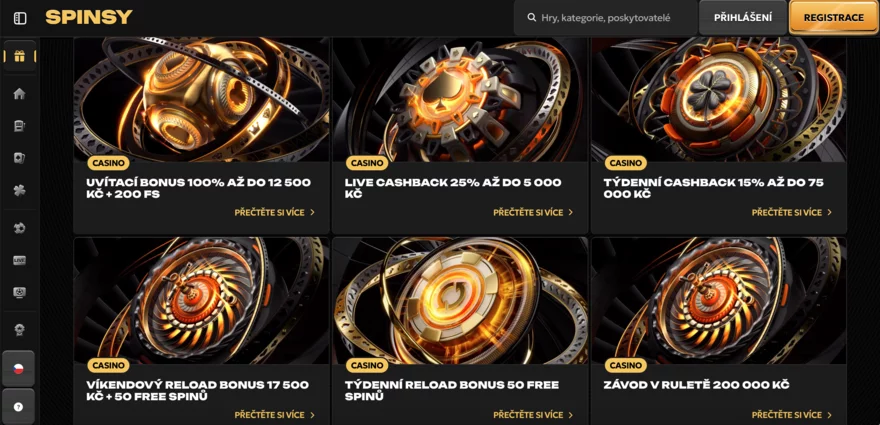Screen dimensions: 880x425
Task: Open the LIVE betting sidebar icon
Action: tap(20, 261)
